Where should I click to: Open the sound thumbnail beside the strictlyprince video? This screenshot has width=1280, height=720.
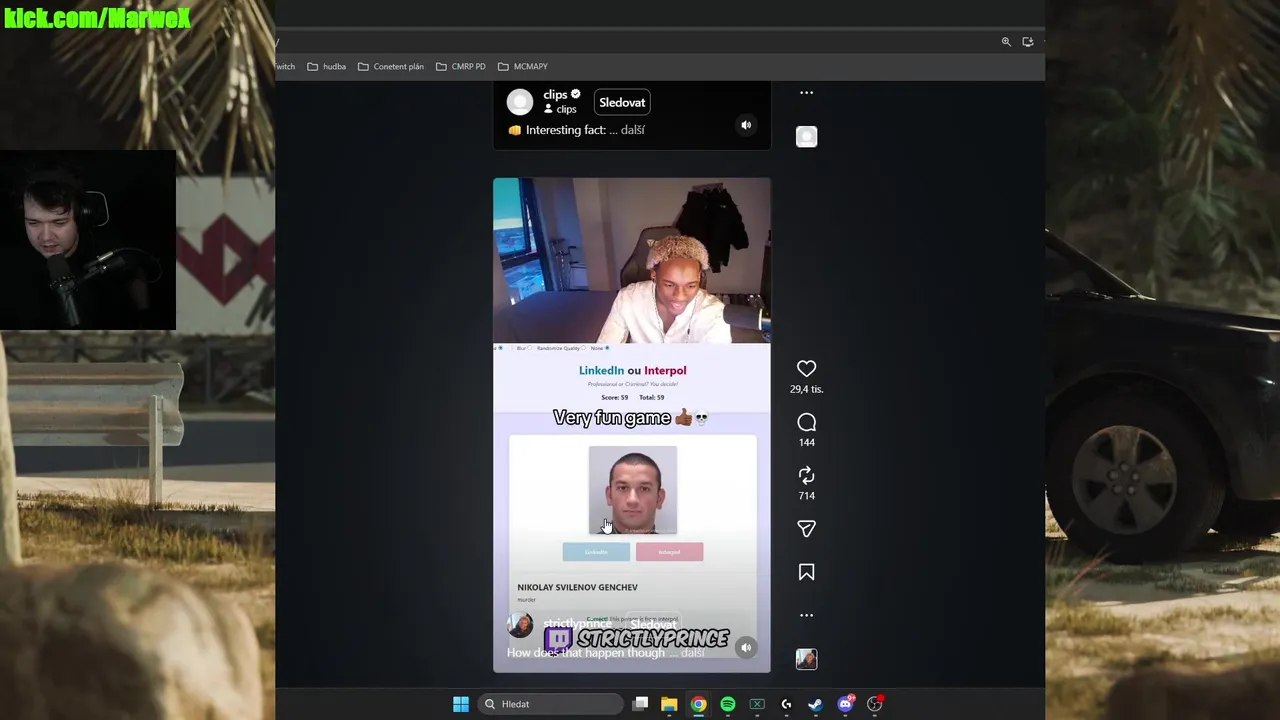click(x=806, y=659)
